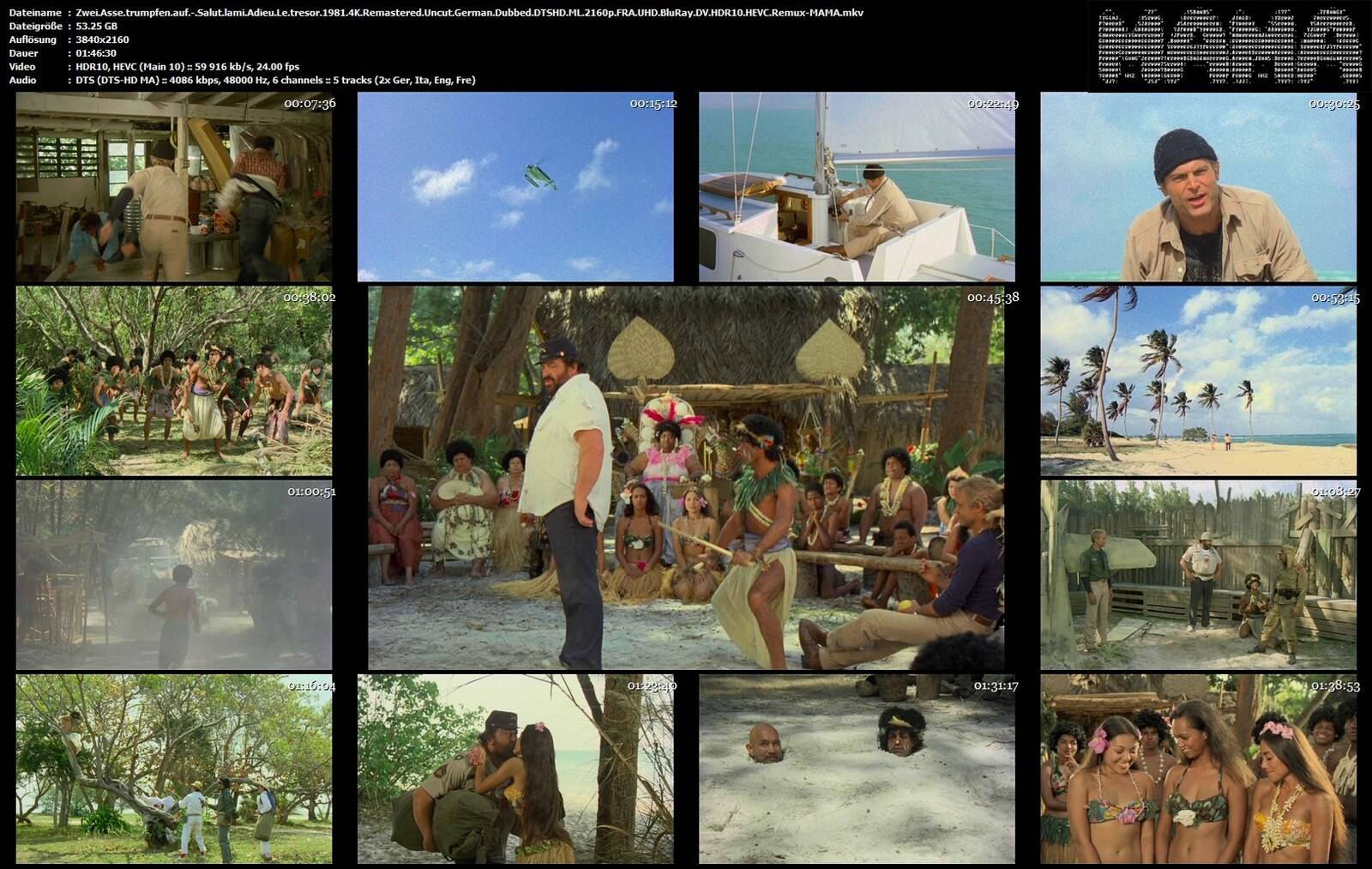1372x869 pixels.
Task: Click the MKV file name text
Action: click(469, 13)
